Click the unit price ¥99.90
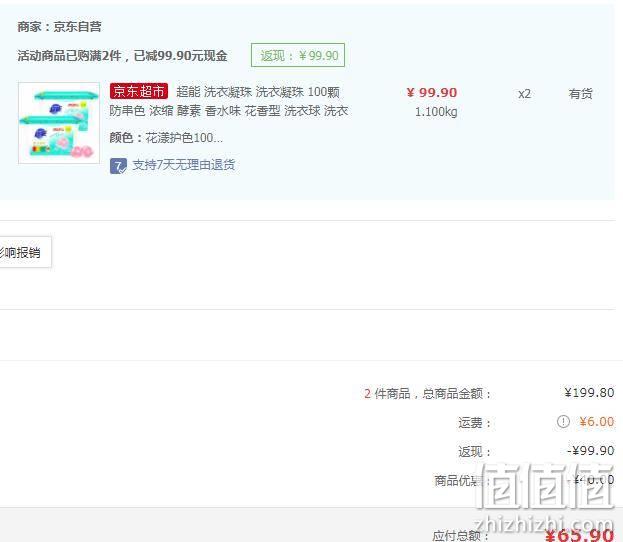The height and width of the screenshot is (542, 623). coord(432,93)
